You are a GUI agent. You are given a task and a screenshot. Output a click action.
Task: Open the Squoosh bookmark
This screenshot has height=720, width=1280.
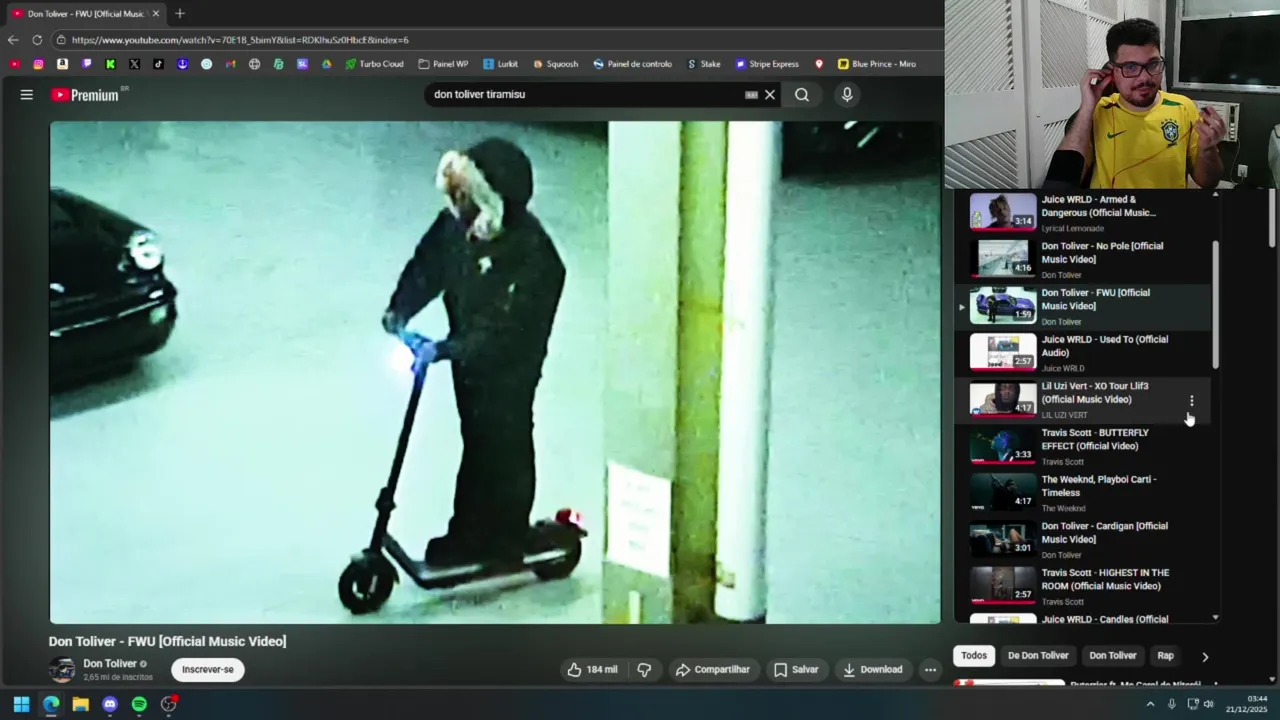click(x=555, y=64)
